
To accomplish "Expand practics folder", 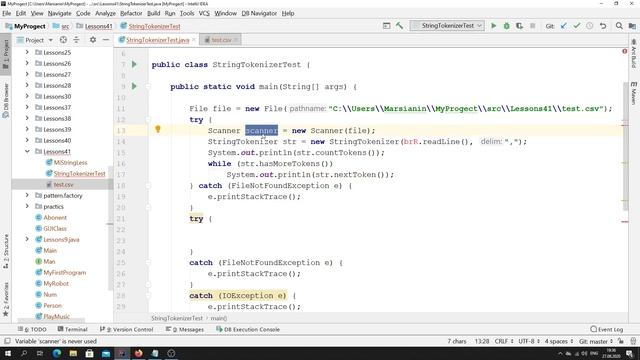I will point(27,207).
